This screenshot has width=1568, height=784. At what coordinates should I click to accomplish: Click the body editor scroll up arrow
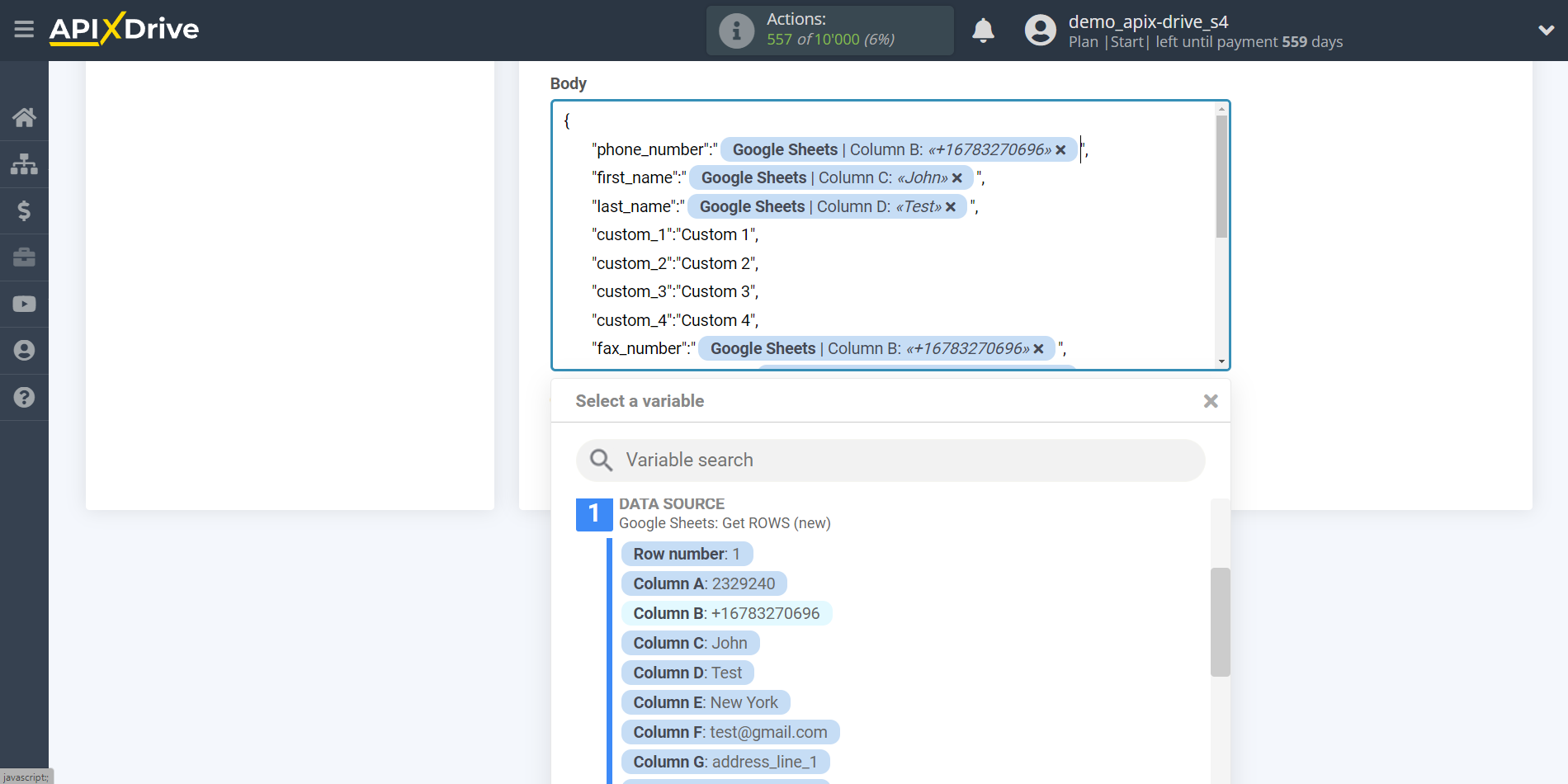coord(1221,109)
